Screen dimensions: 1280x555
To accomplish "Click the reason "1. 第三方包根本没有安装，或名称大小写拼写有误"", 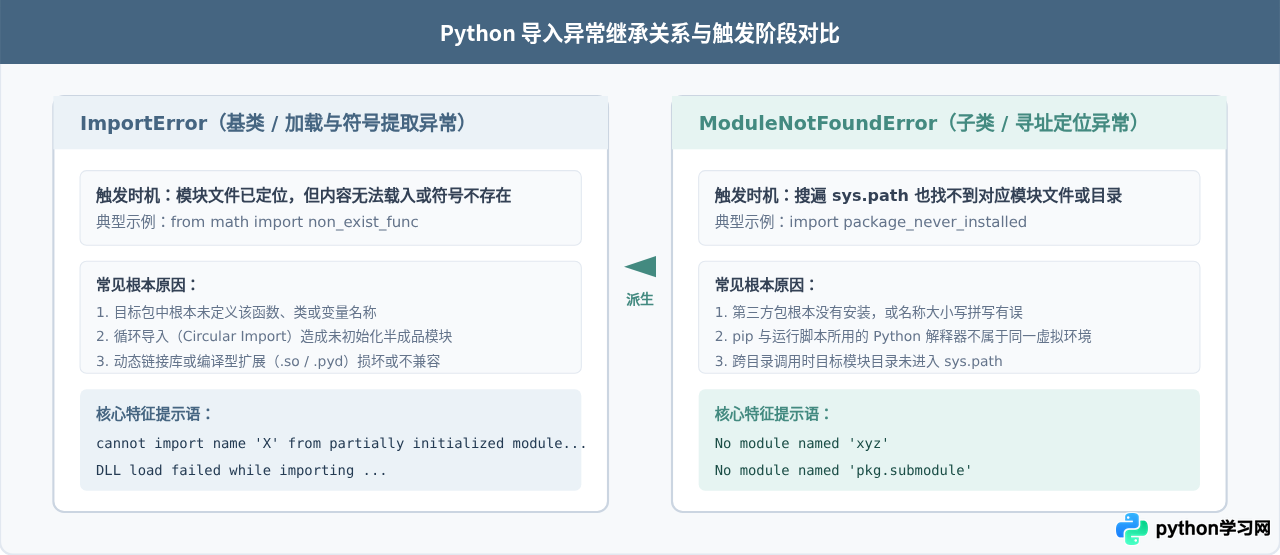I will click(x=868, y=312).
